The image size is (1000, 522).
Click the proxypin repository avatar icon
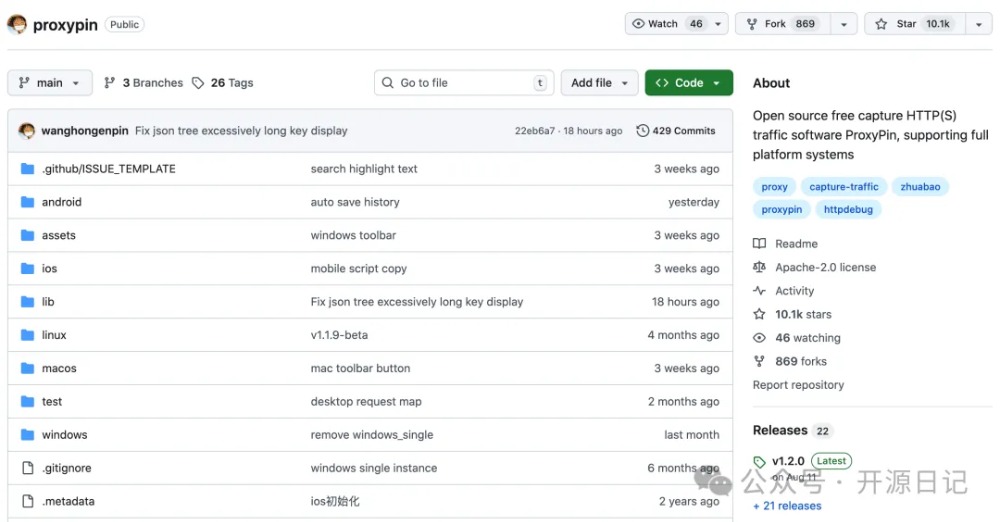pyautogui.click(x=17, y=24)
